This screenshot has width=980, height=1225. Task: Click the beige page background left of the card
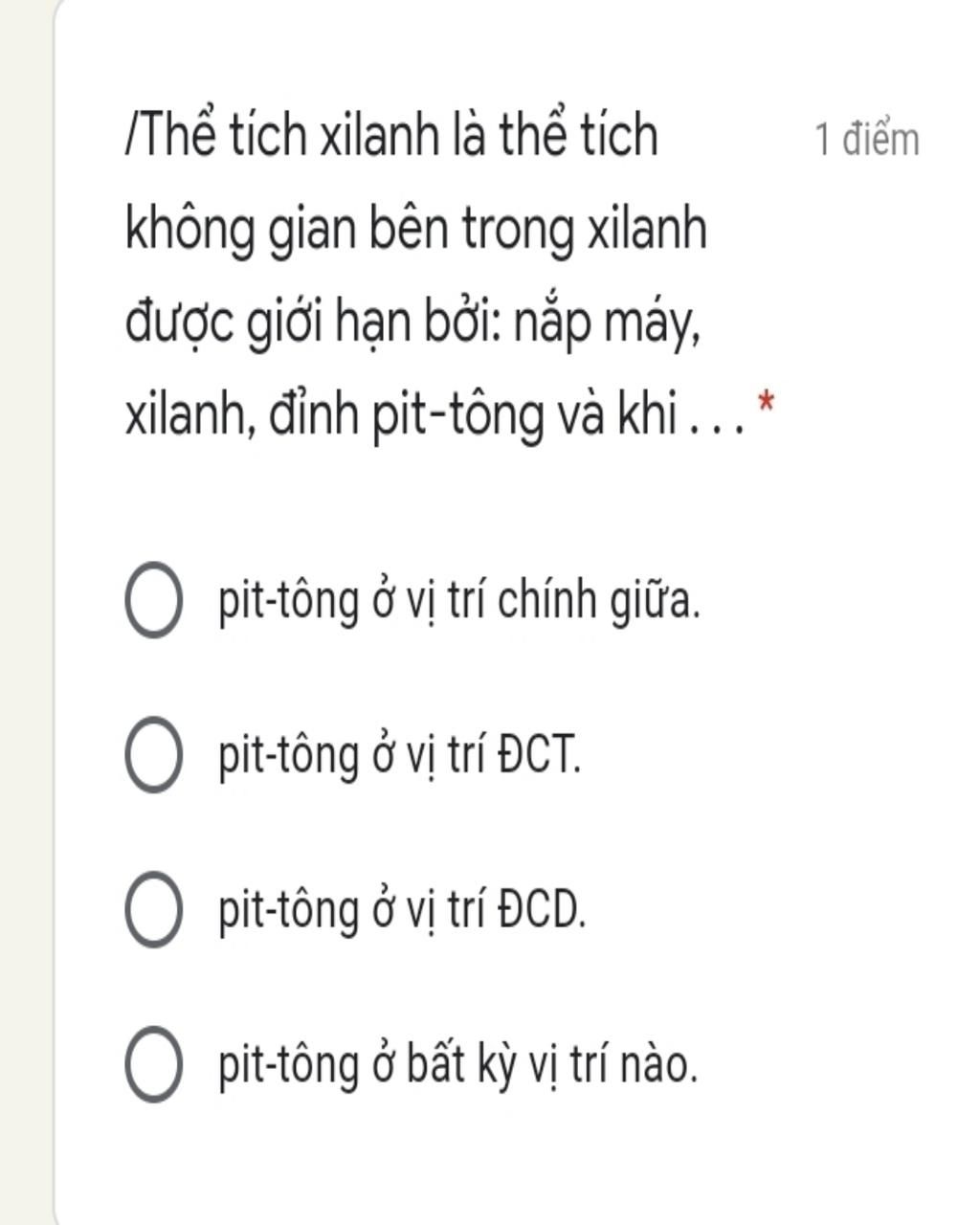pos(24,612)
